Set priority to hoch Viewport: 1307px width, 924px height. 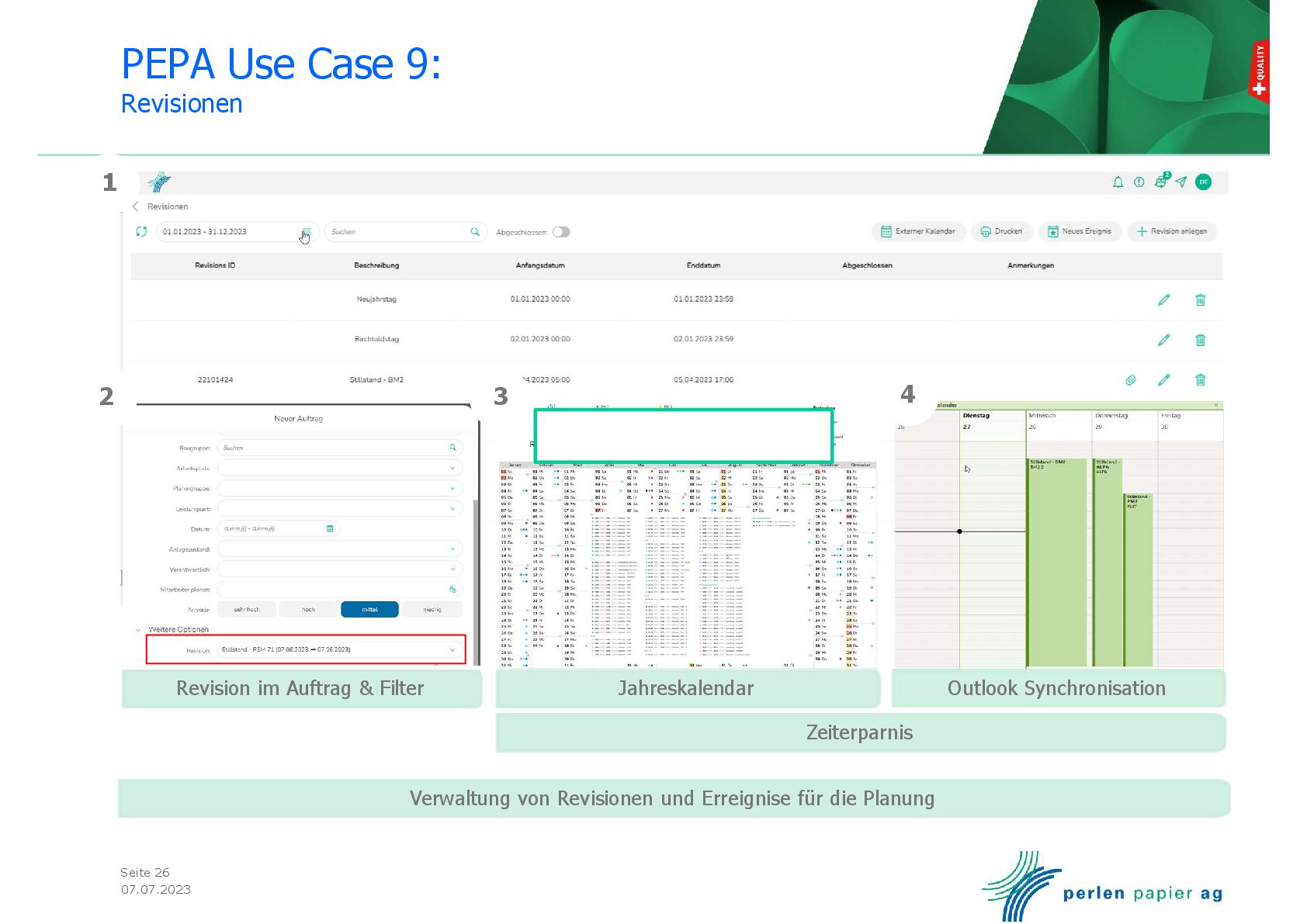click(308, 610)
